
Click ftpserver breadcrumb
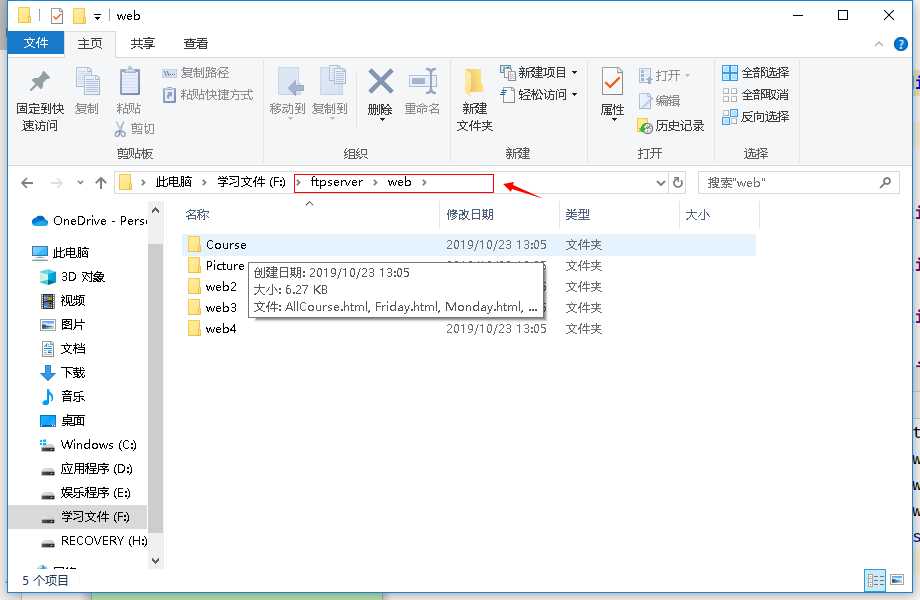click(337, 182)
